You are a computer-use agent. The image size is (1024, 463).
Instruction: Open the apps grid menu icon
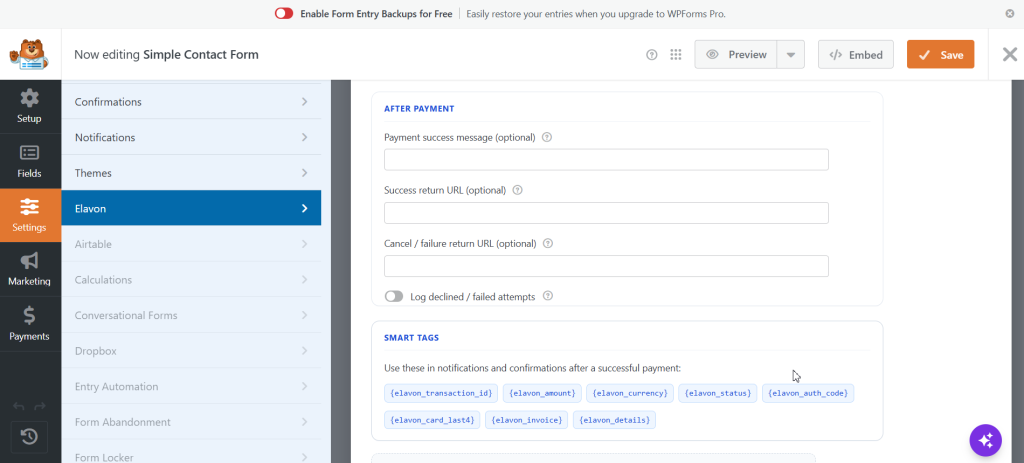(x=676, y=55)
